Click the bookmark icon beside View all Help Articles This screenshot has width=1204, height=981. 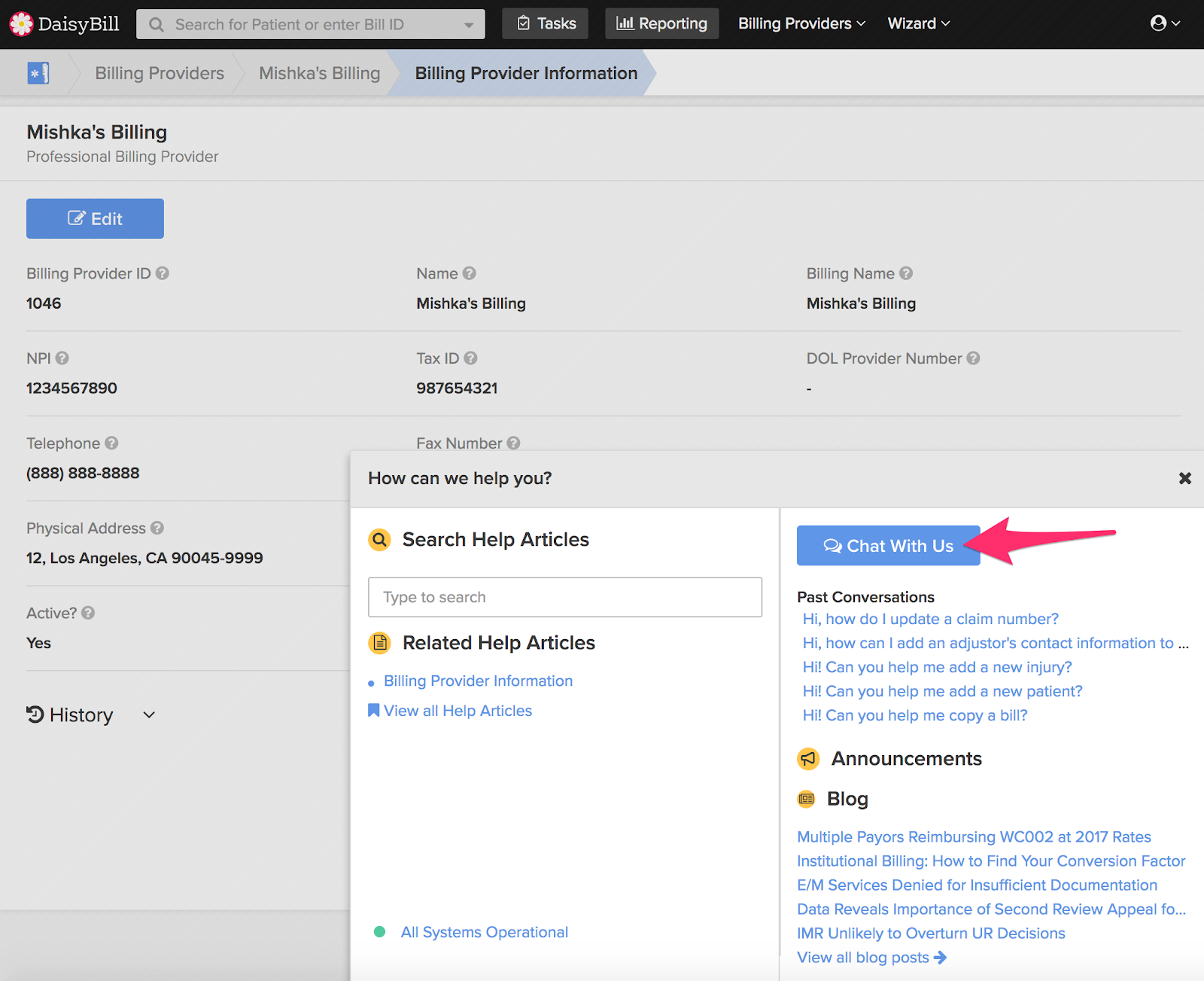pos(373,711)
